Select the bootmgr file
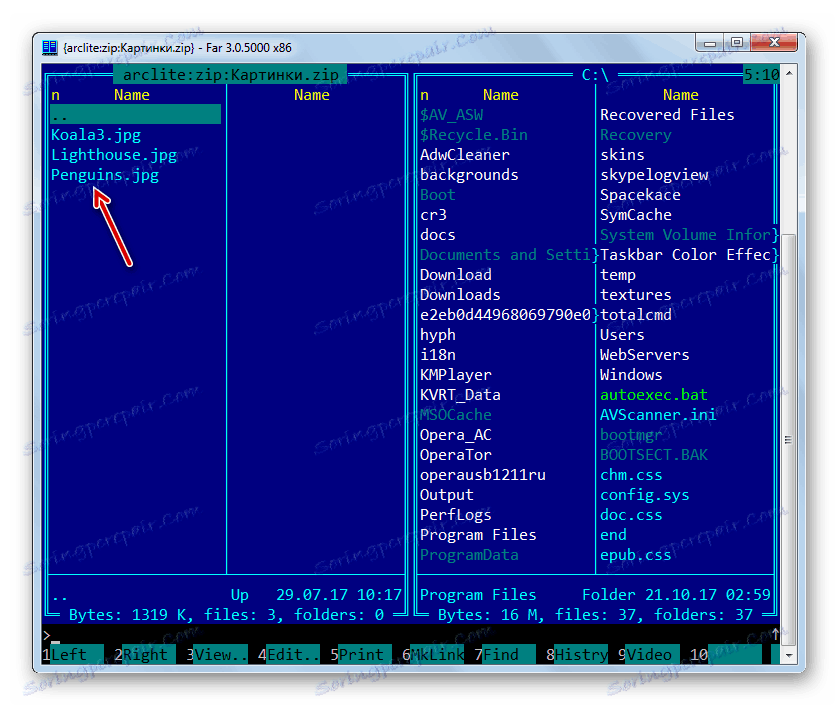The image size is (839, 706). 631,435
